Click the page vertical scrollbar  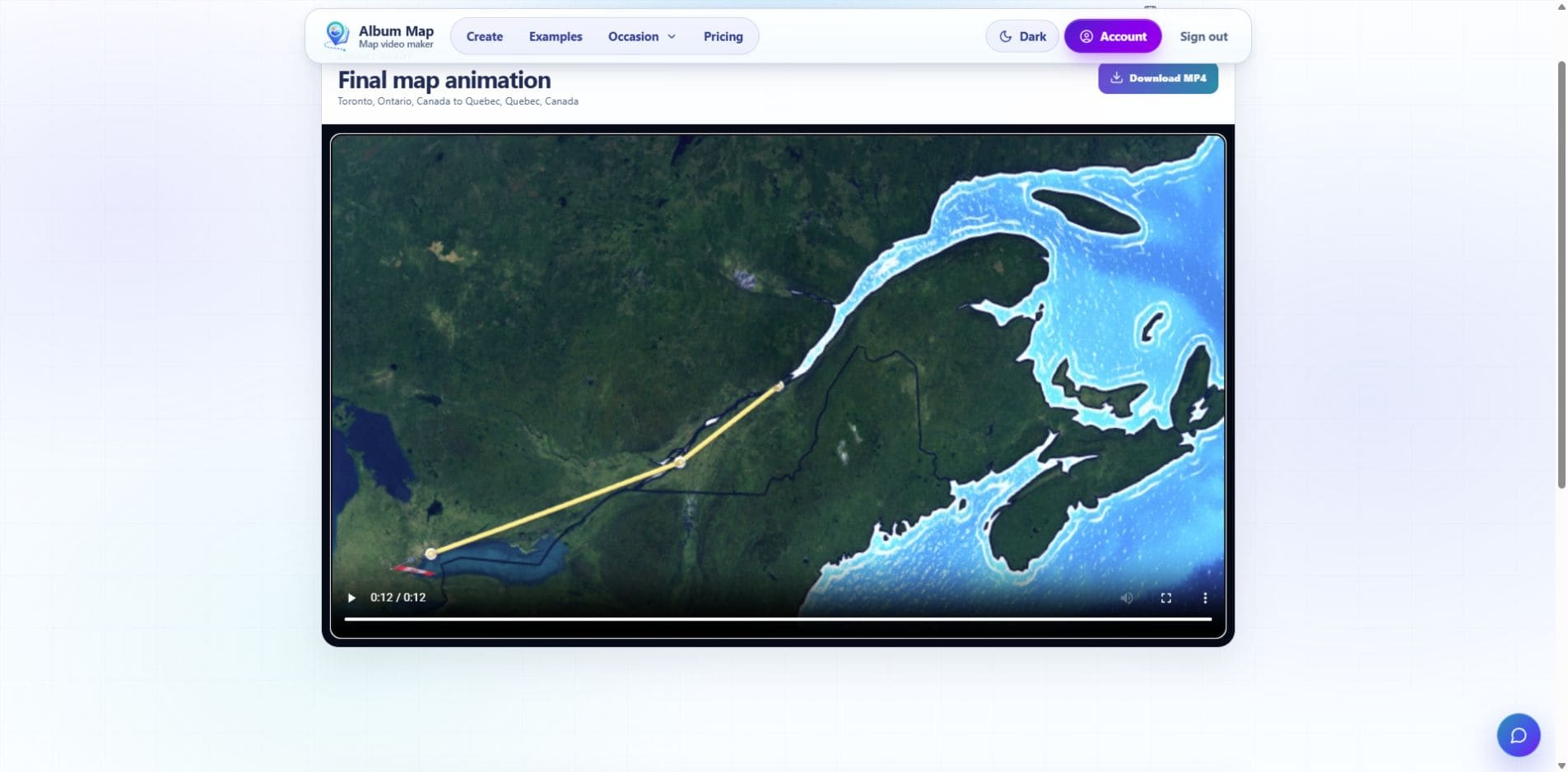(x=1561, y=276)
